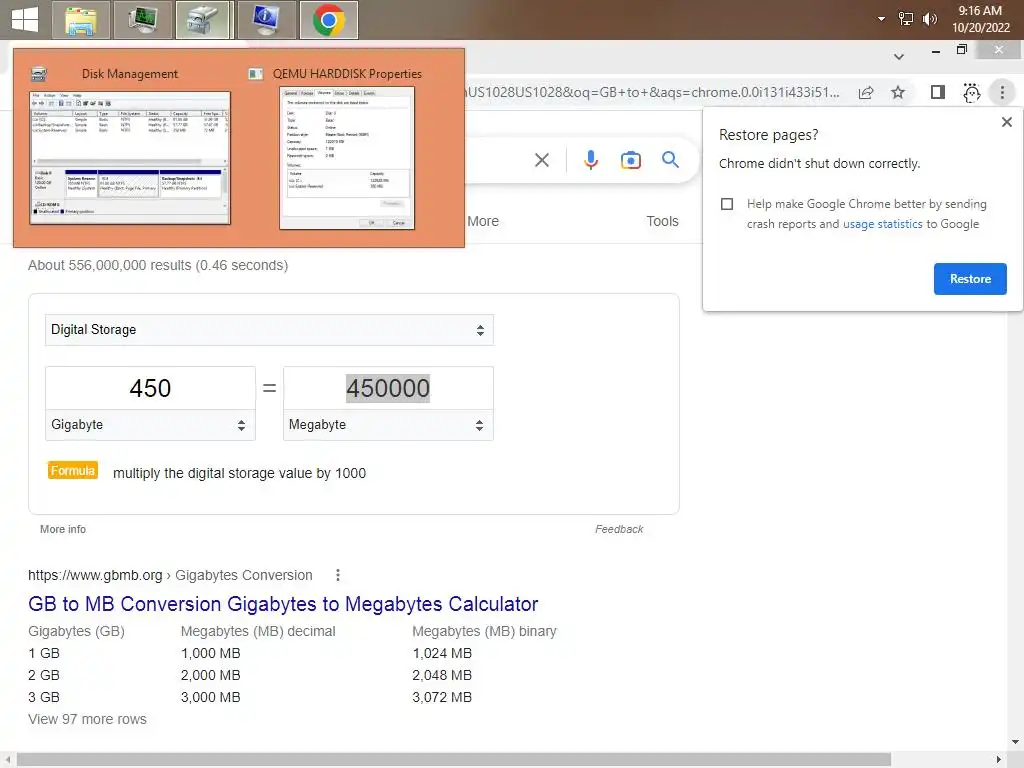Select the 3,072 MB table cell

click(442, 697)
